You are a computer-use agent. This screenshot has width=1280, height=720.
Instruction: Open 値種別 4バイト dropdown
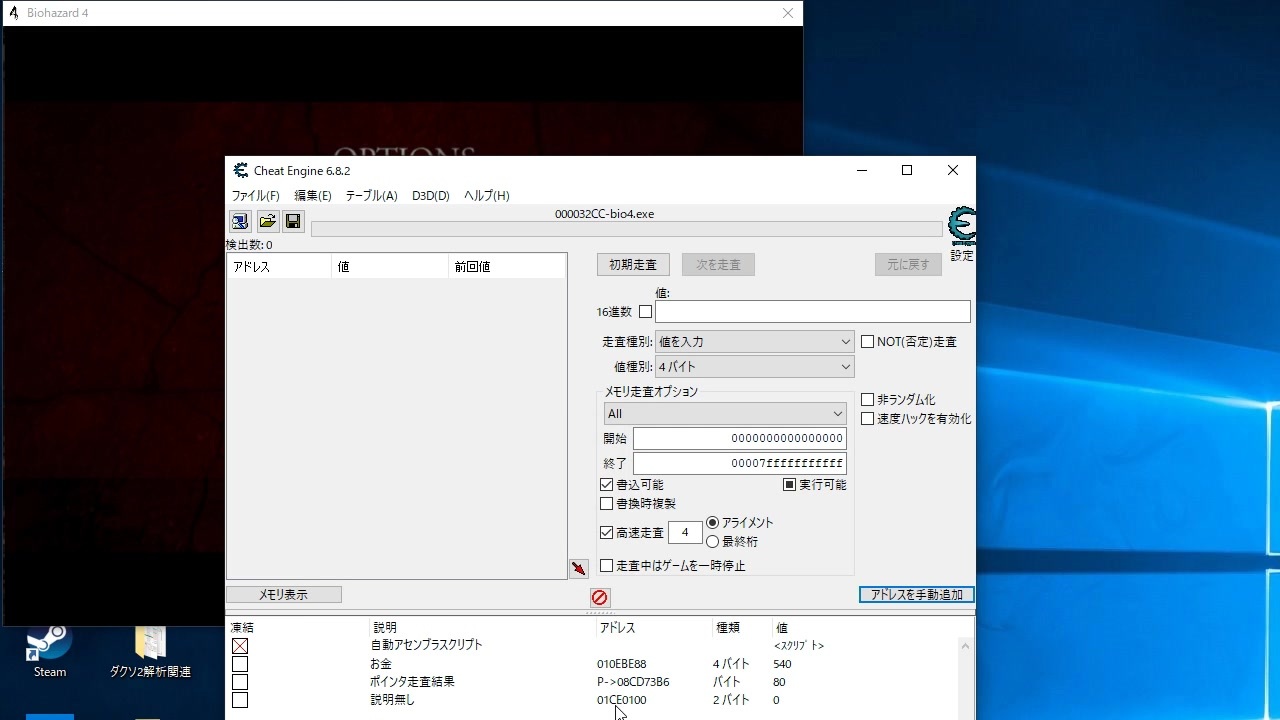tap(754, 367)
